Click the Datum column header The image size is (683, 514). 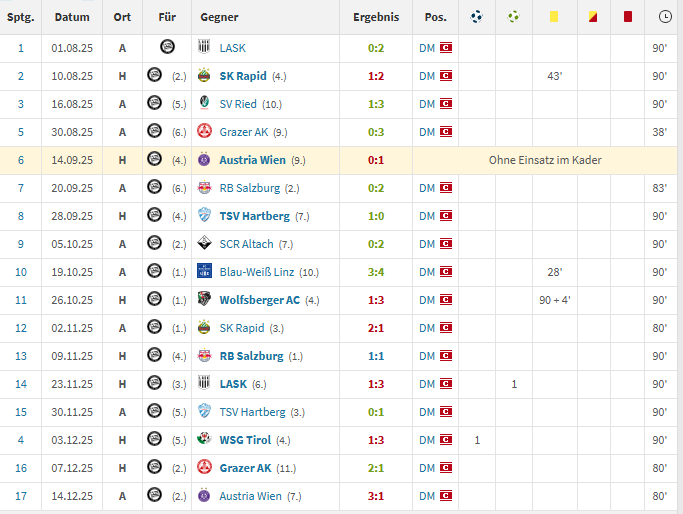(x=71, y=17)
